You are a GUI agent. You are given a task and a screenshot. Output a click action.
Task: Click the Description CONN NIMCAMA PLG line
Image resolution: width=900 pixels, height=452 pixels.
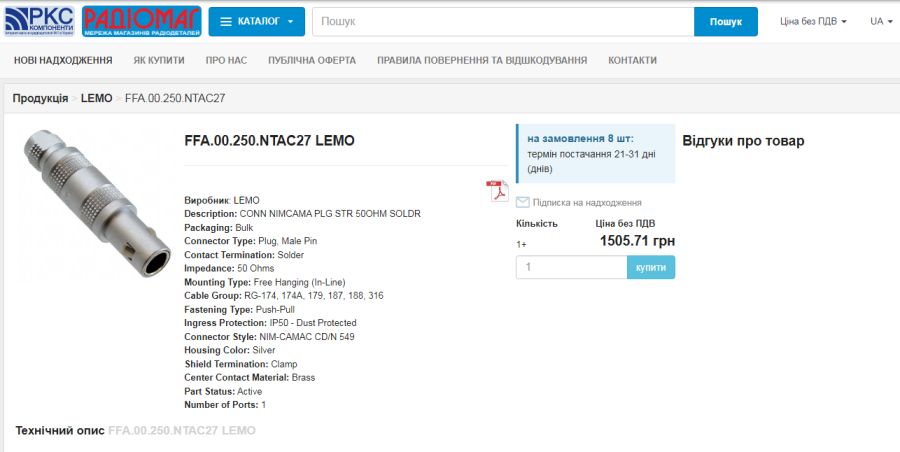coord(302,214)
